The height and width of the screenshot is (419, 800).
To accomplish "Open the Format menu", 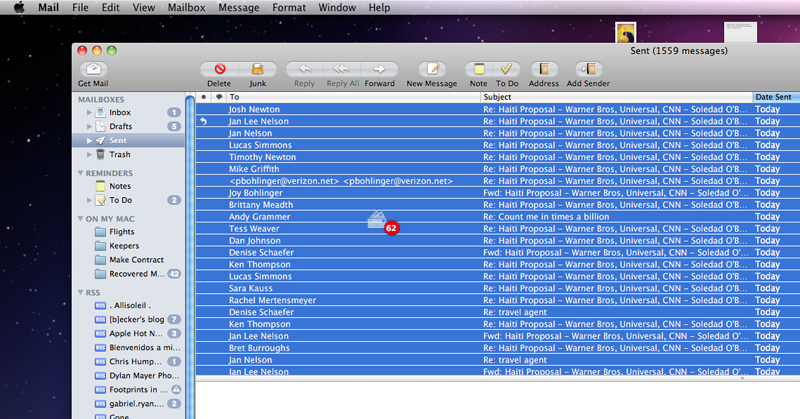I will [x=289, y=8].
